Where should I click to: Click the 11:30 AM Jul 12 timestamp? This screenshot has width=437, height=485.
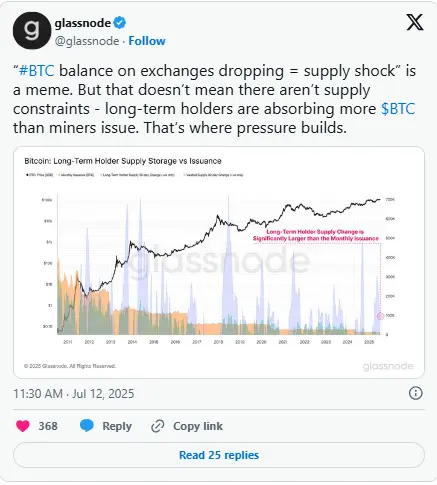(74, 394)
